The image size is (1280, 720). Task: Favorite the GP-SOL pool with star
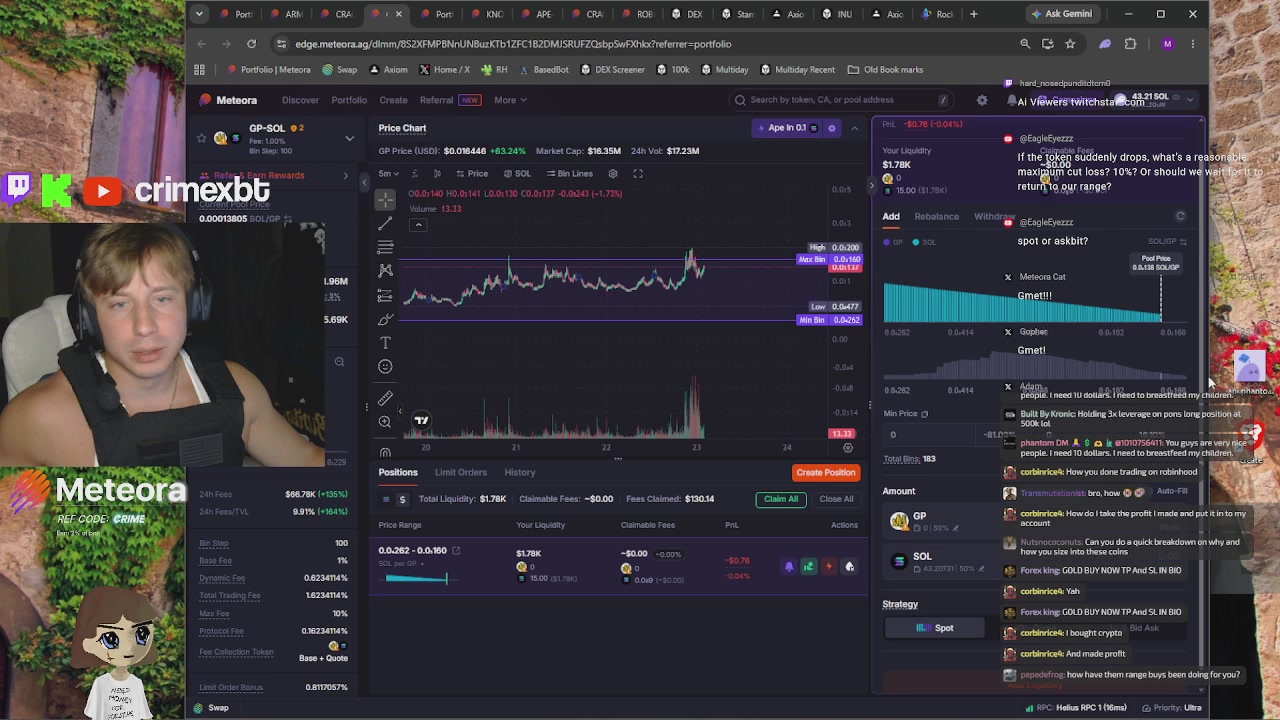201,139
